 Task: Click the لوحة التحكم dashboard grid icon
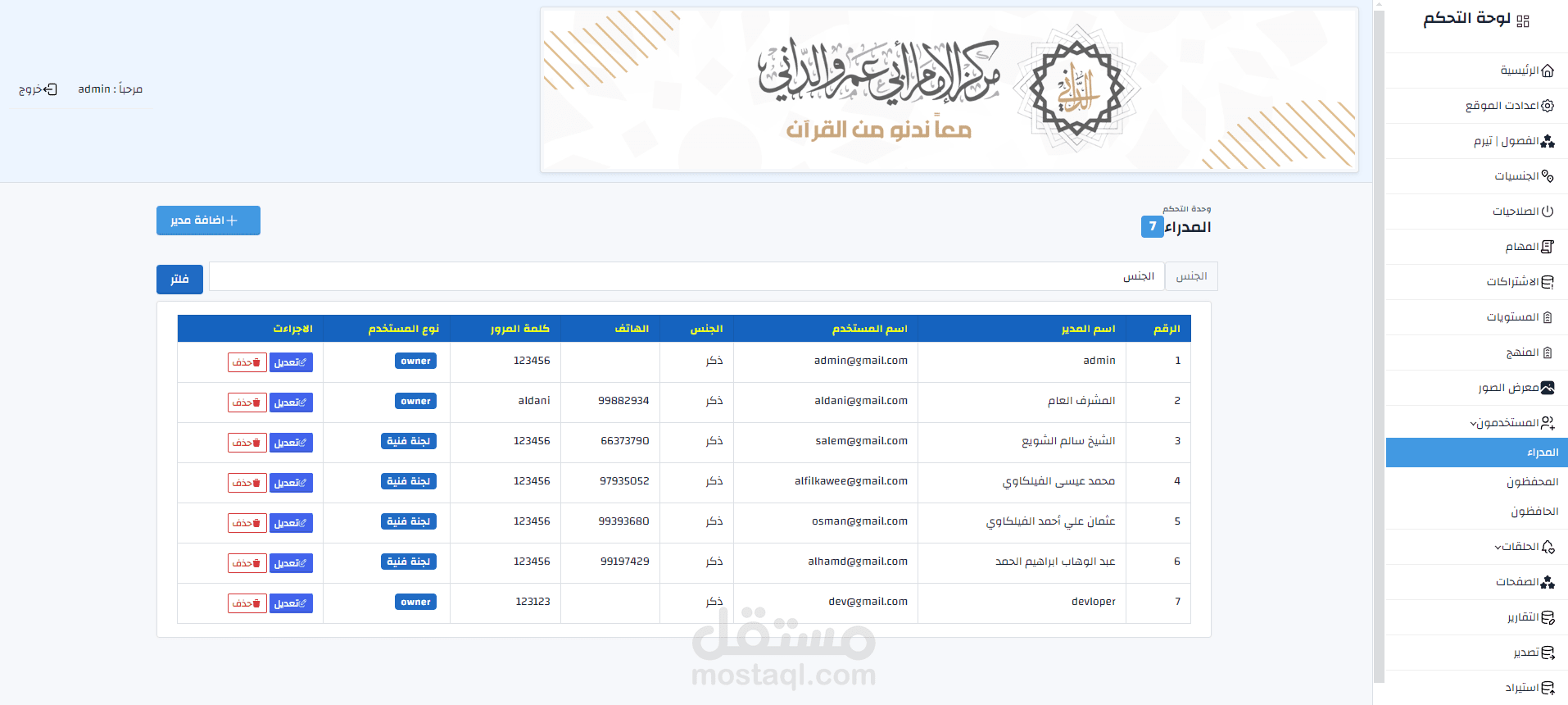(x=1523, y=21)
